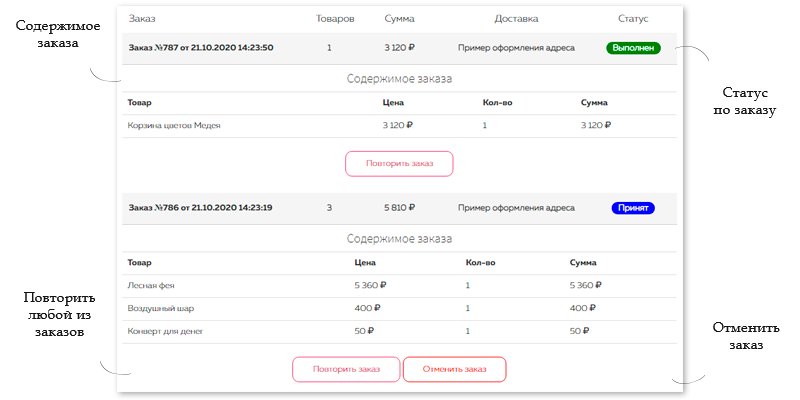Click the lower Повторить заказ button for order 786
Image resolution: width=800 pixels, height=400 pixels.
click(346, 369)
